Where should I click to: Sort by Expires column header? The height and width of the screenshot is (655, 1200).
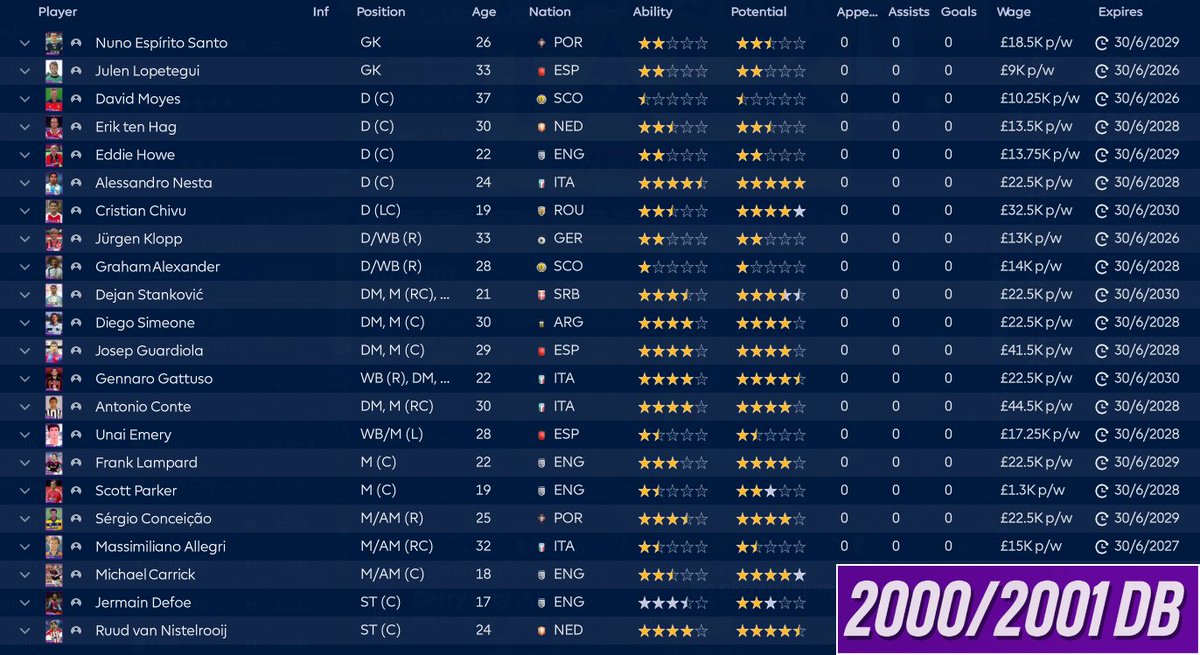tap(1122, 12)
